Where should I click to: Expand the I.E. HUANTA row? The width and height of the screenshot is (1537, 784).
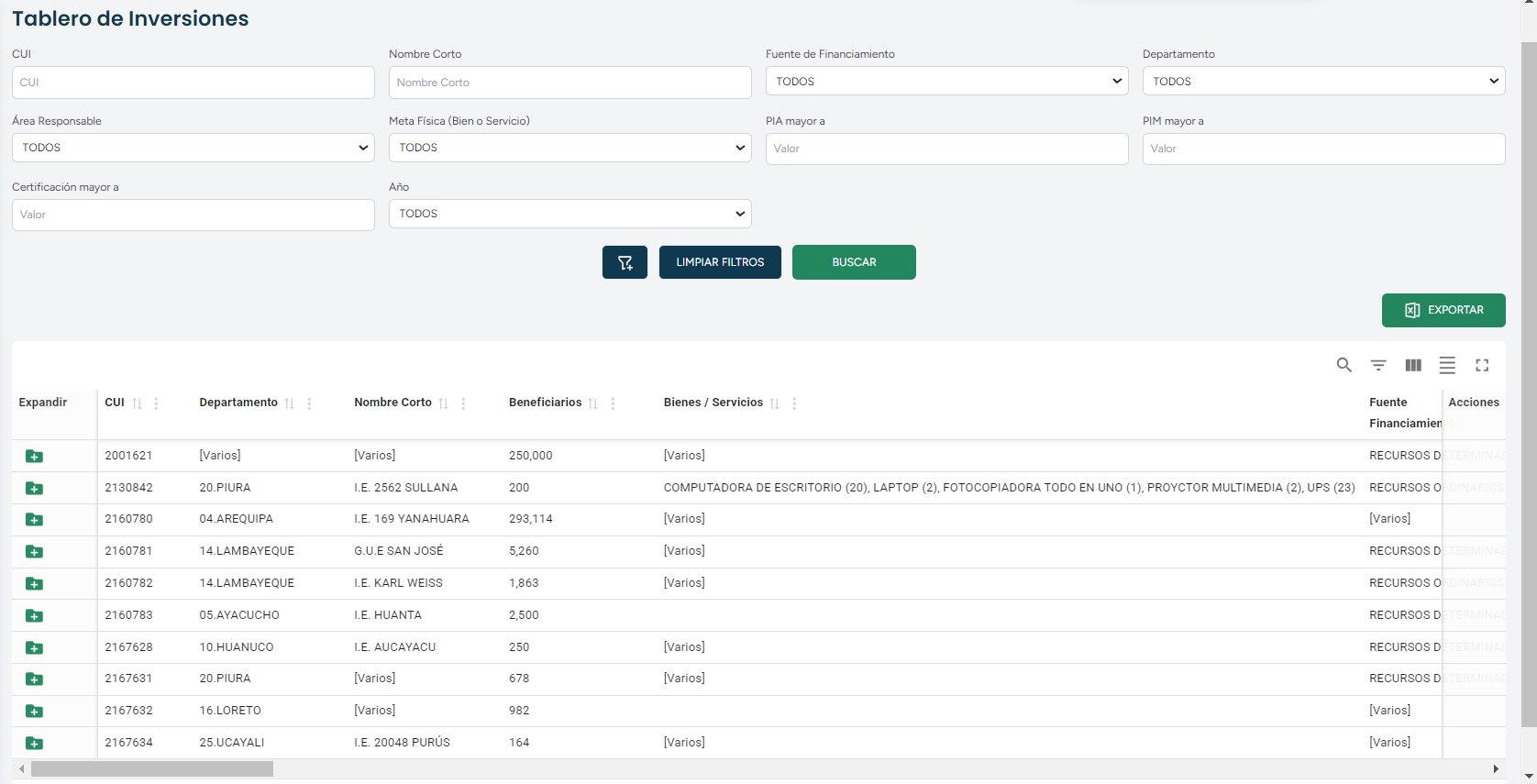[34, 615]
